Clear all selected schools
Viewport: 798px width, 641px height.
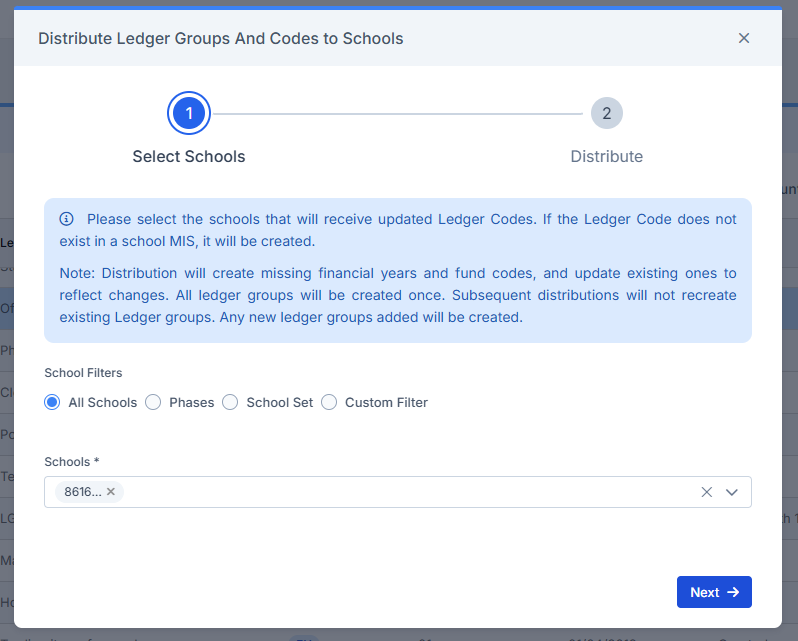(706, 492)
